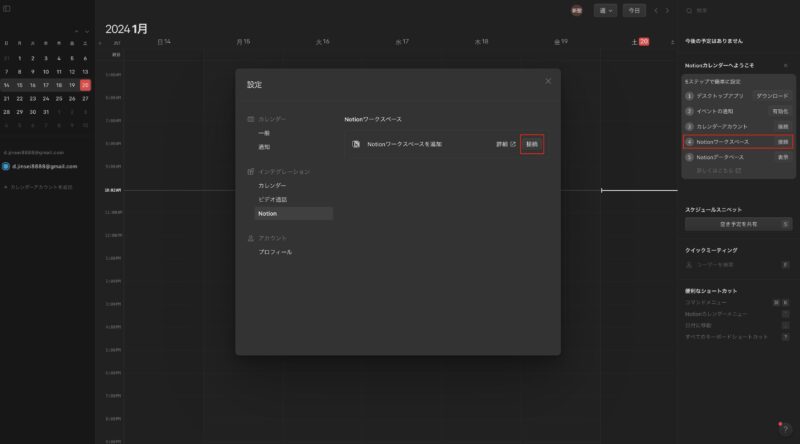
Task: Click 有効化 for event notifications
Action: click(x=780, y=111)
